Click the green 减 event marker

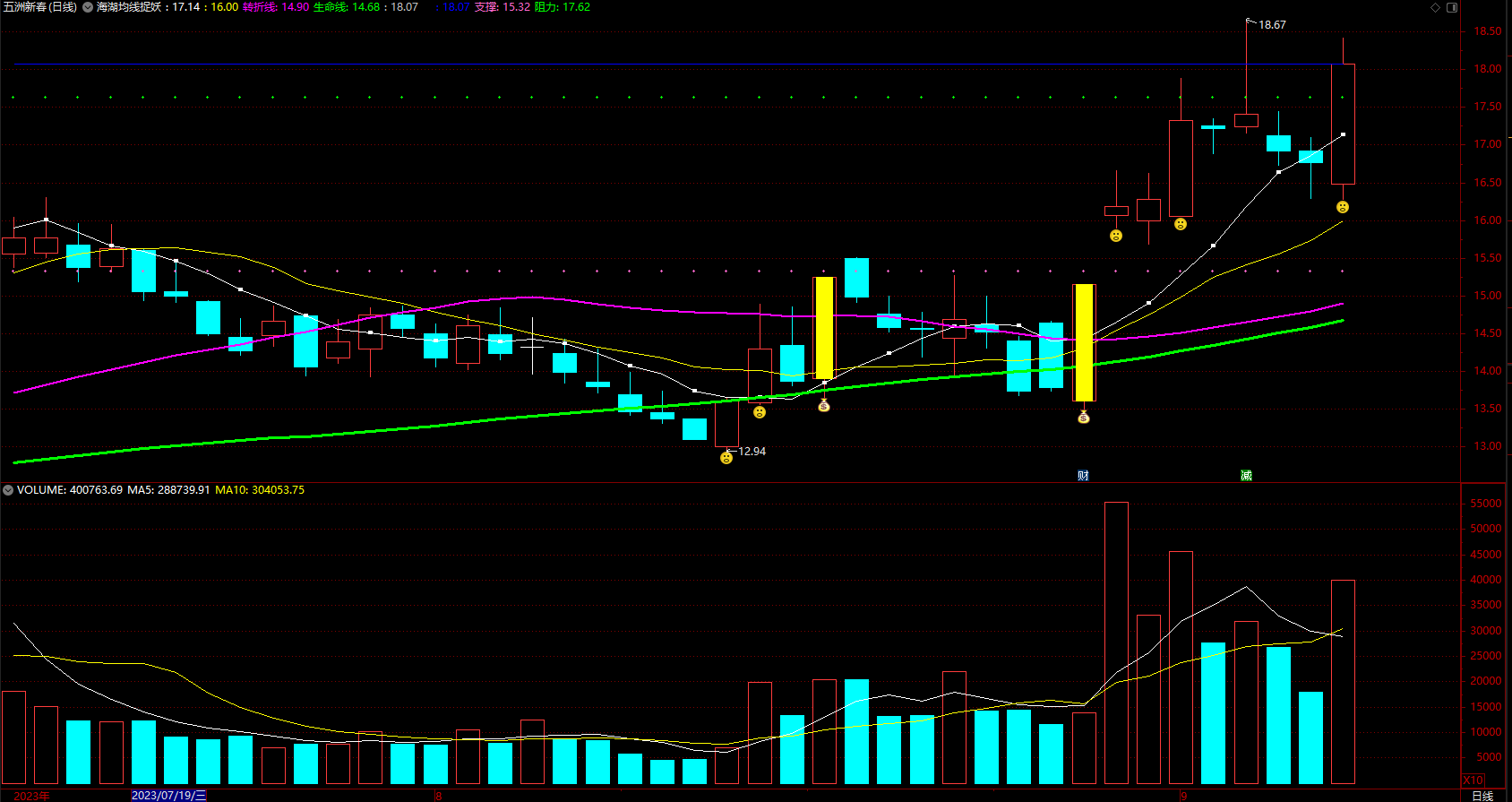tap(1246, 475)
